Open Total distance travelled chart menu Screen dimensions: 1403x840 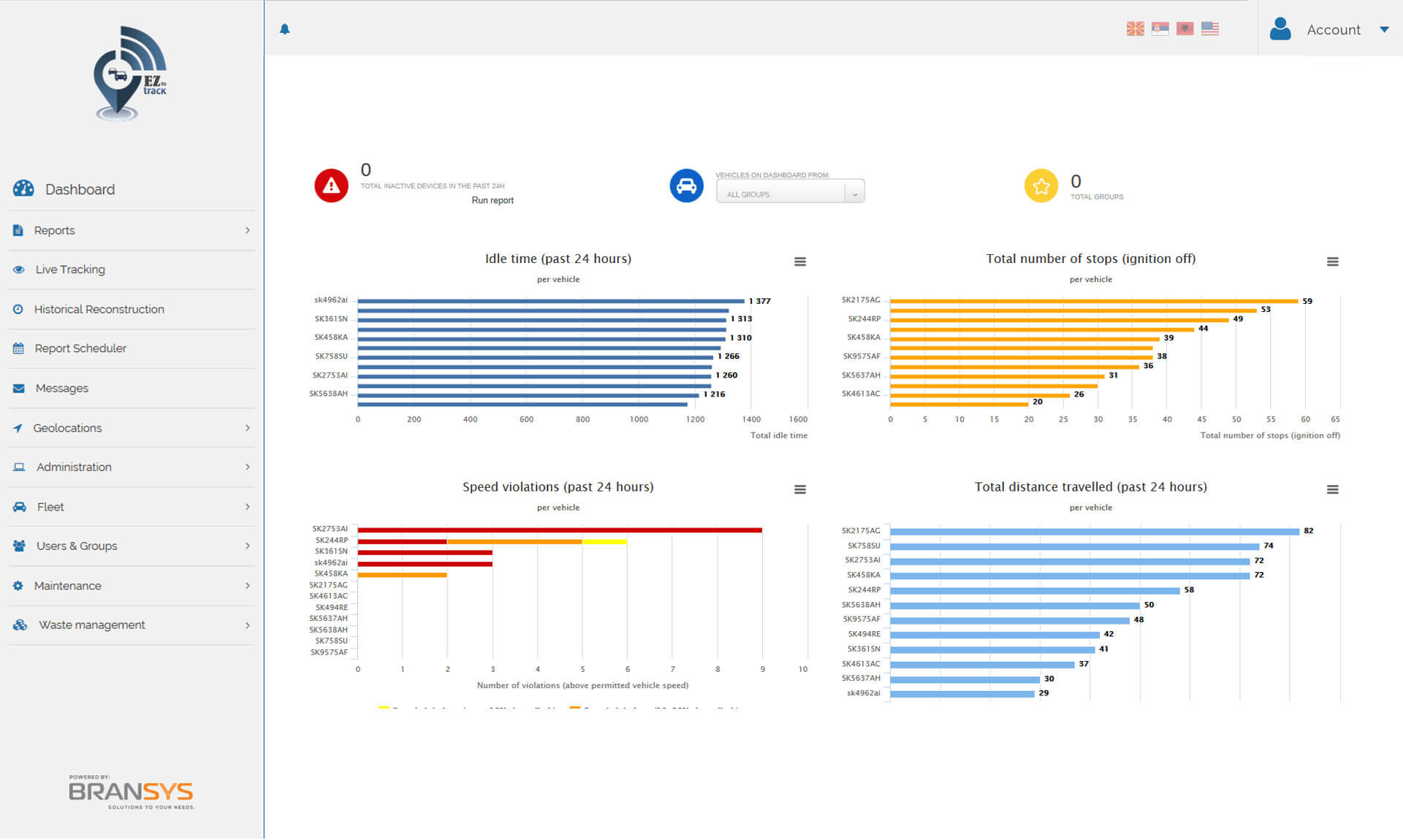(x=1332, y=489)
